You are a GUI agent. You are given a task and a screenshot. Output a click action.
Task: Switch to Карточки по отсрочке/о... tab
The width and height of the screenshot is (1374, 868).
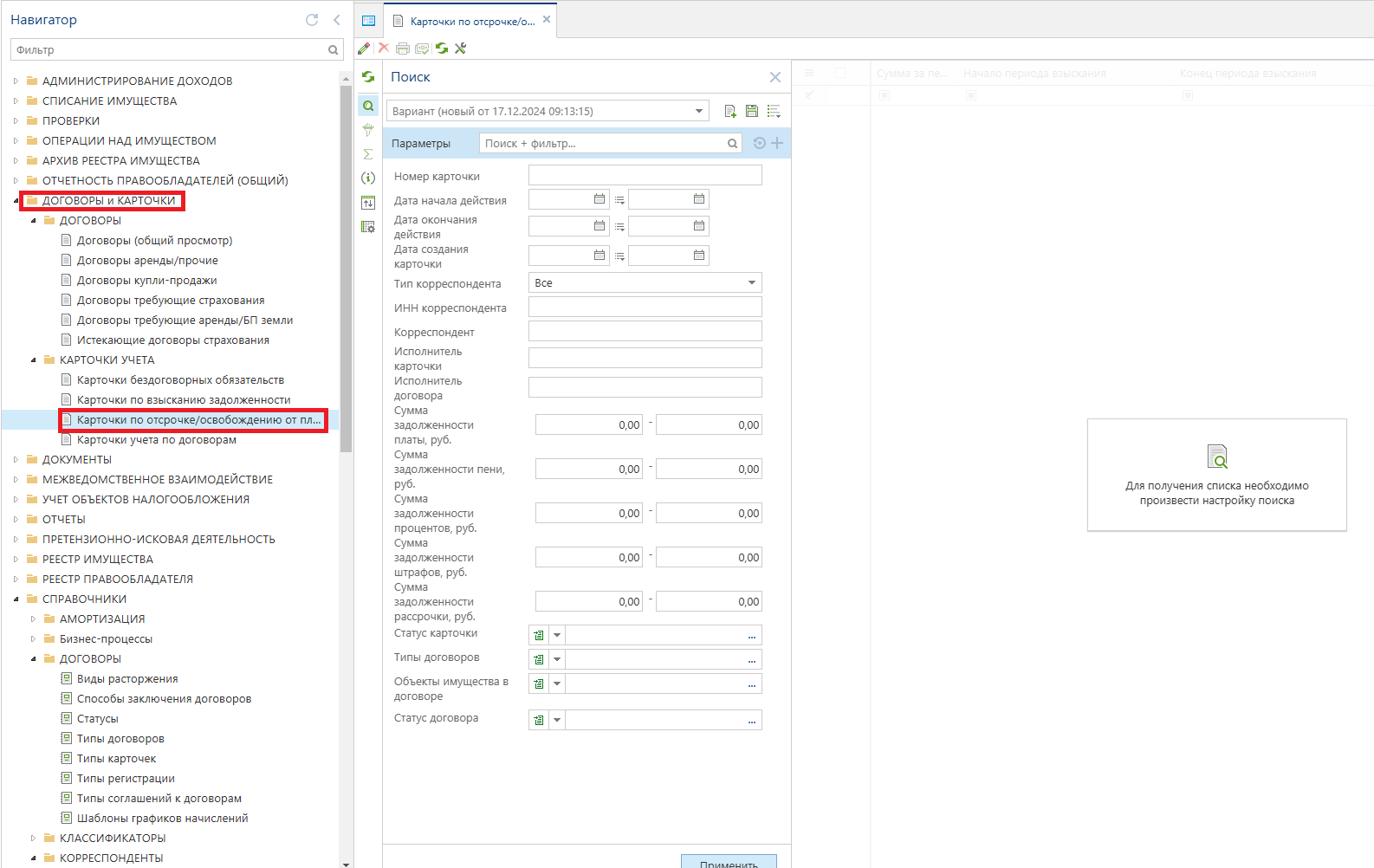[x=472, y=21]
